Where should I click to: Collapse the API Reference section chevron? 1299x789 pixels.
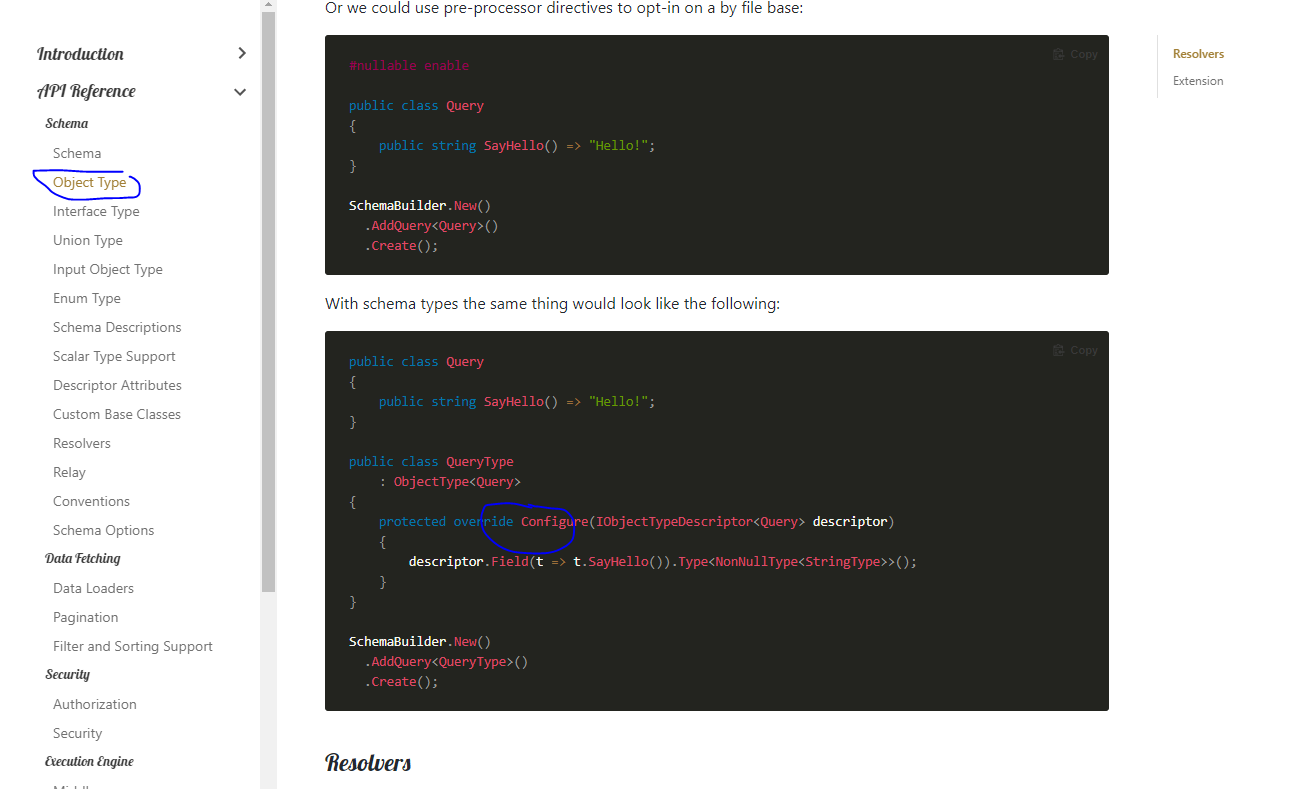click(x=240, y=91)
